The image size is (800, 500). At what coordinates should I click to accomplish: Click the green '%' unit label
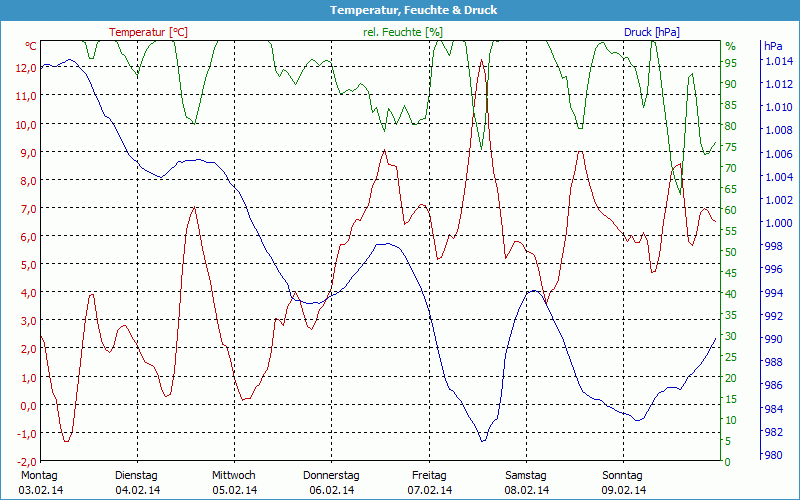coord(731,46)
